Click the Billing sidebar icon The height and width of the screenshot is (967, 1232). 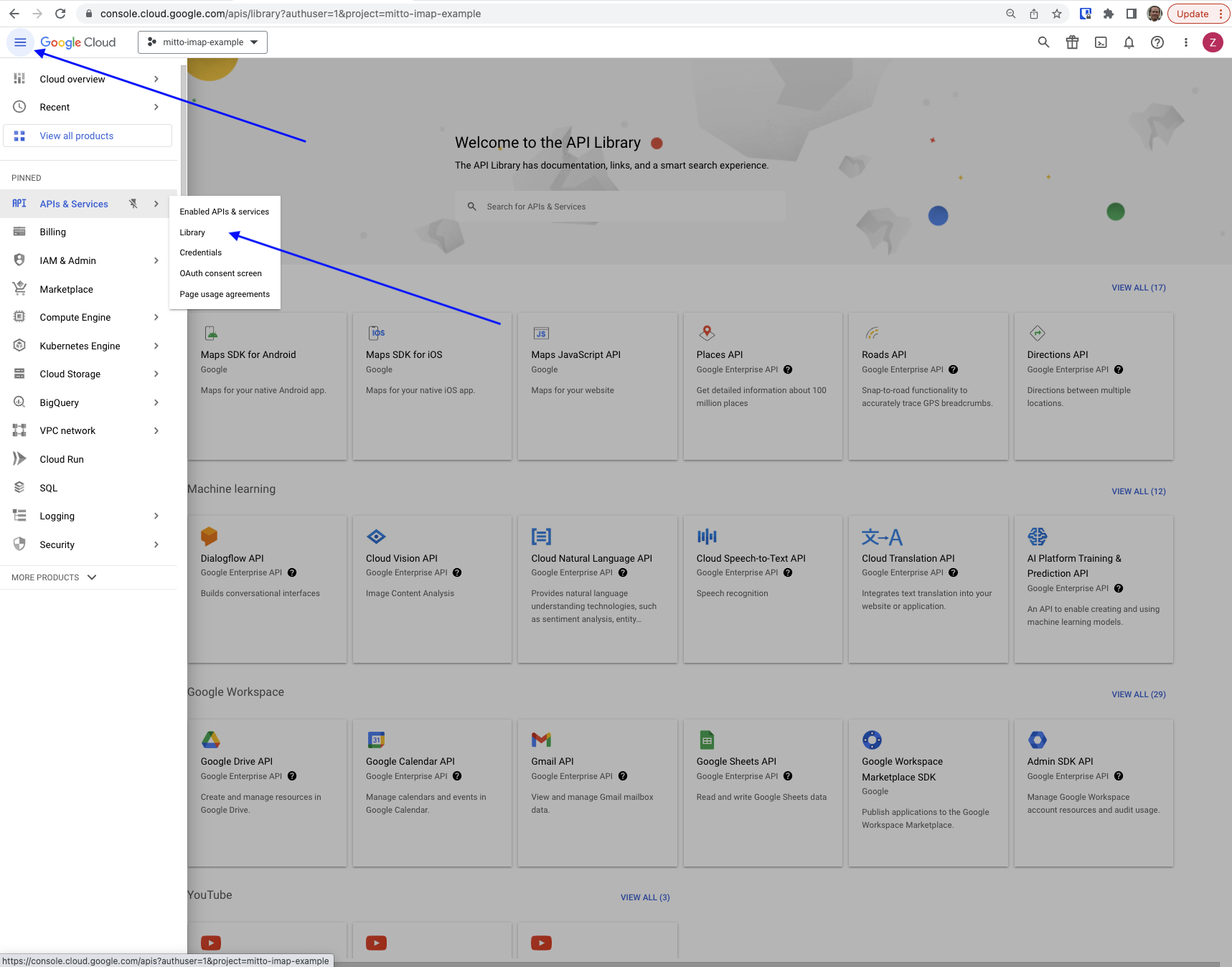coord(19,232)
